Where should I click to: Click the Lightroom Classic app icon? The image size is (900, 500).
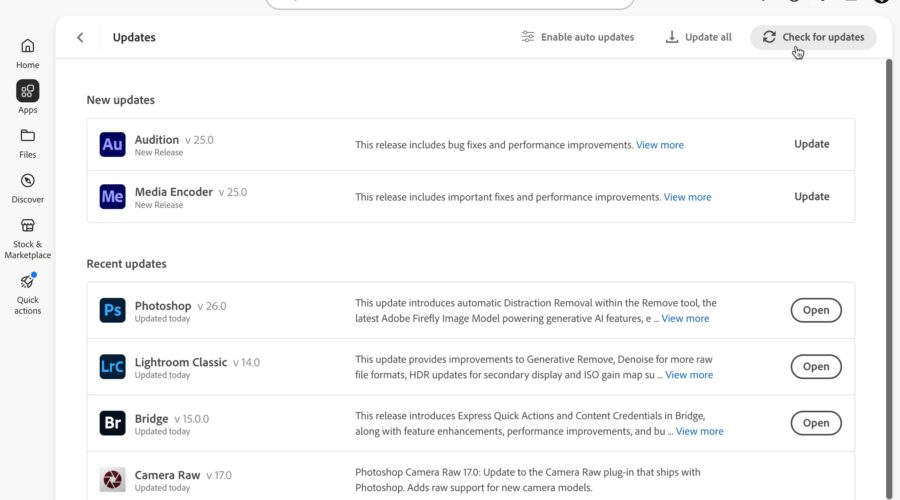point(112,366)
